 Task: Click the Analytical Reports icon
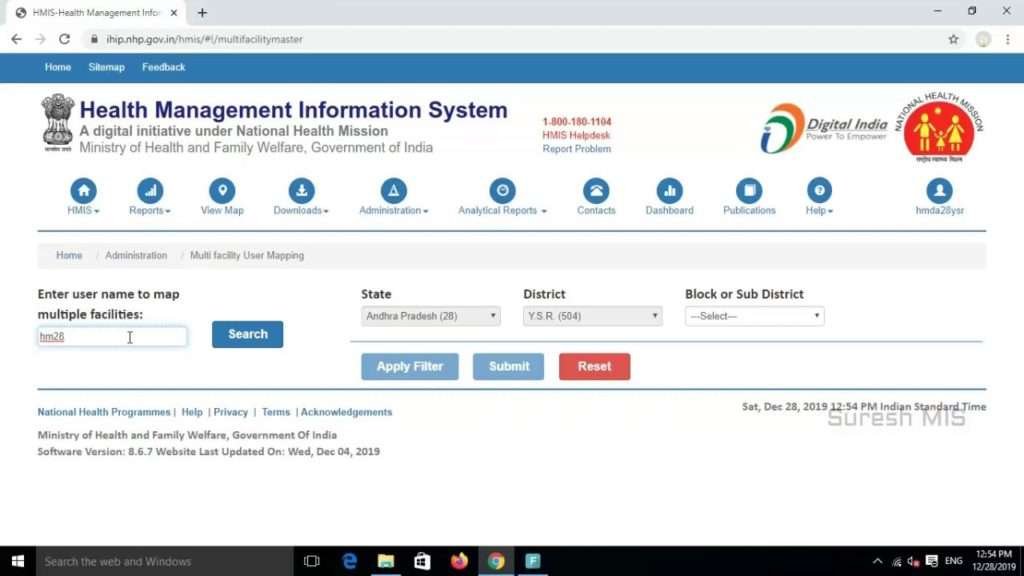502,190
